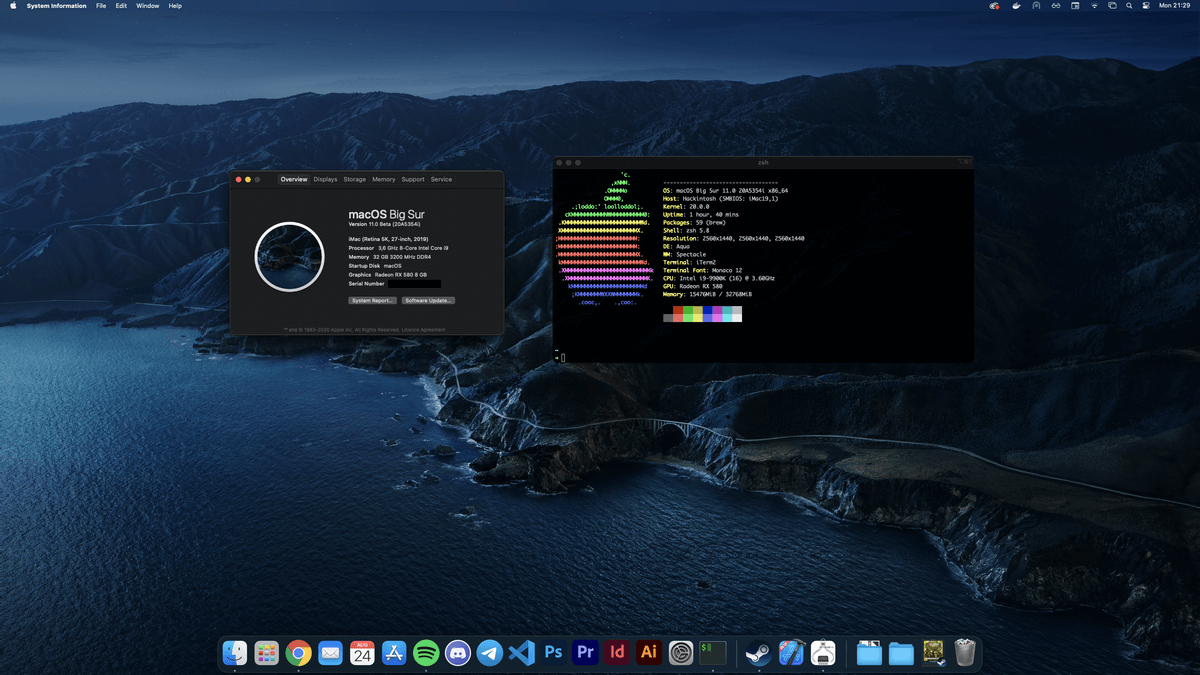The image size is (1200, 675).
Task: Open Control Center in menu bar
Action: (x=1147, y=5)
